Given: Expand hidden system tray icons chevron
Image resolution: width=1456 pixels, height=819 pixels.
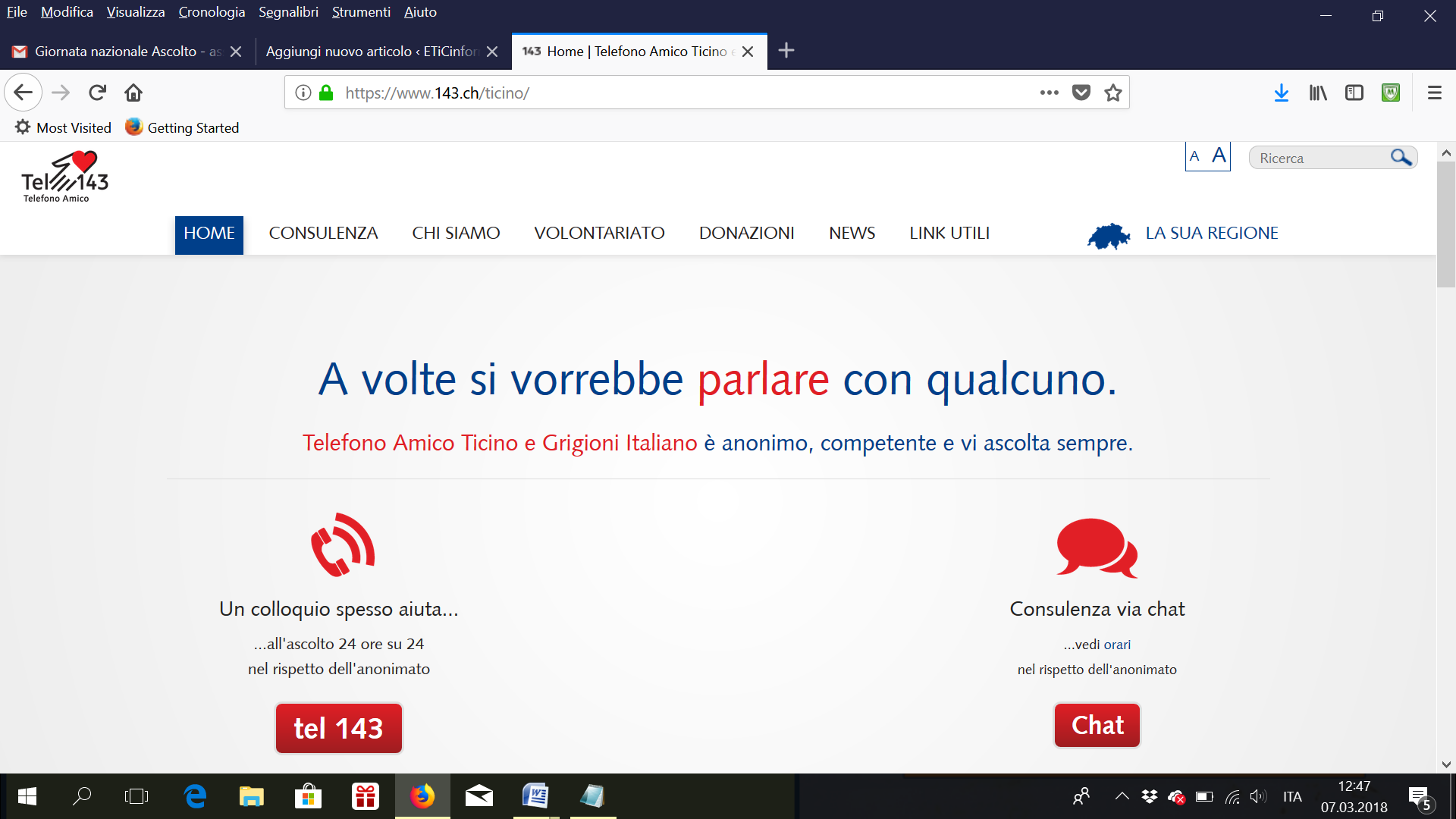Looking at the screenshot, I should [1122, 796].
